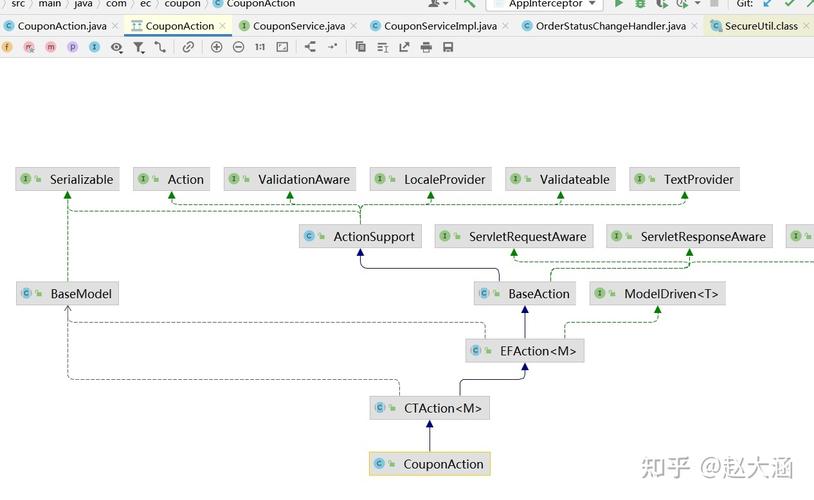This screenshot has width=814, height=500.
Task: Open the filter funnel dropdown
Action: pyautogui.click(x=139, y=47)
